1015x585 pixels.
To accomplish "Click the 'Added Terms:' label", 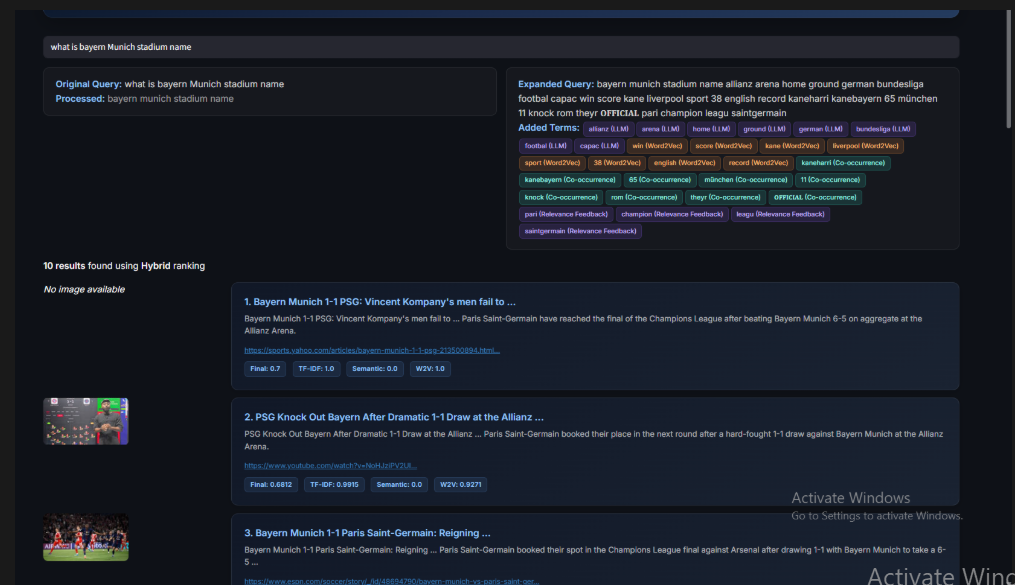I will click(548, 128).
